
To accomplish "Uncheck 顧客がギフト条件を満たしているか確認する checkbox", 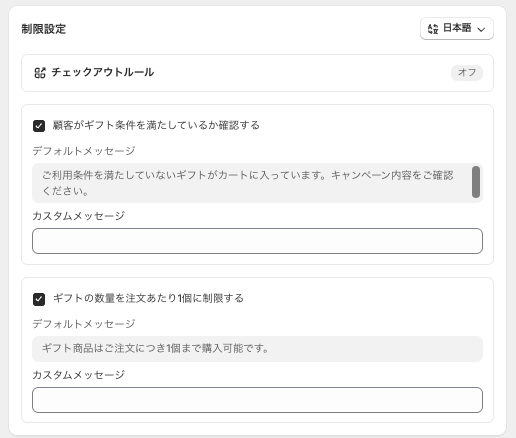I will click(39, 126).
